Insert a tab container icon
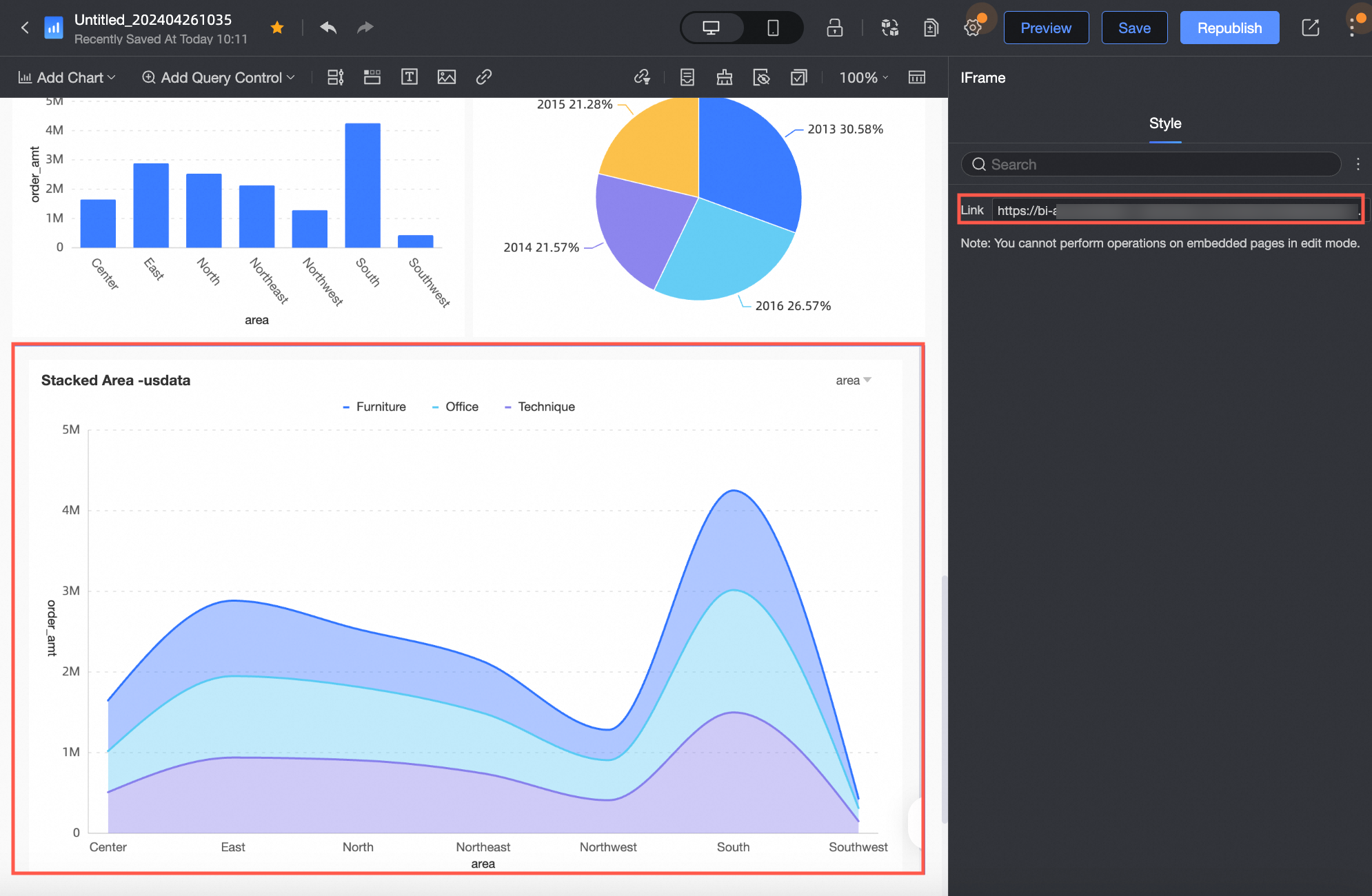Image resolution: width=1372 pixels, height=896 pixels. [x=372, y=77]
